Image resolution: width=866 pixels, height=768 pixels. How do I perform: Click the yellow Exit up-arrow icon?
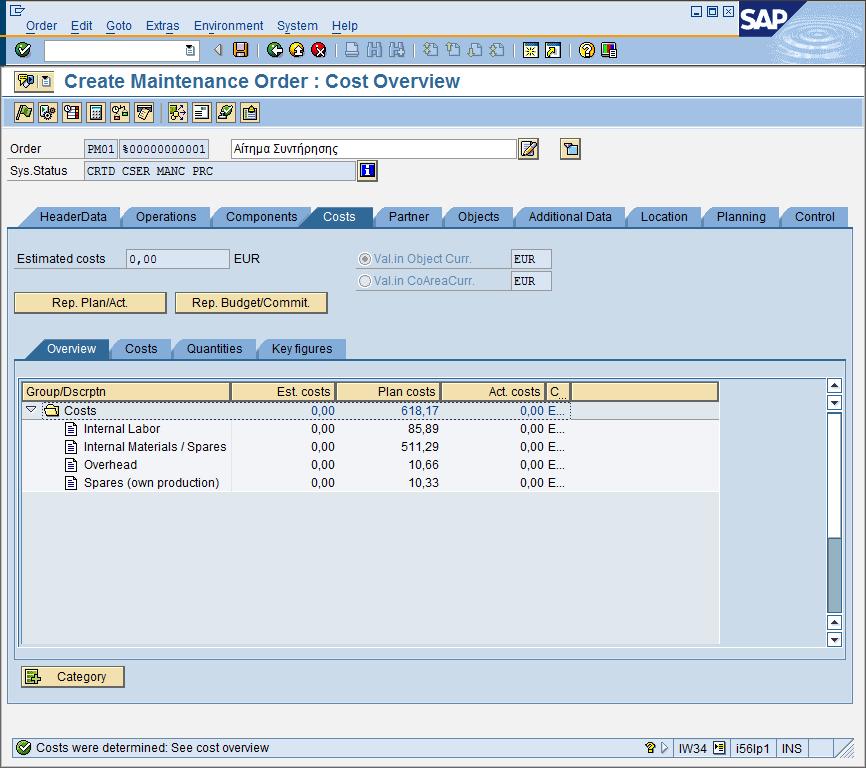coord(297,50)
